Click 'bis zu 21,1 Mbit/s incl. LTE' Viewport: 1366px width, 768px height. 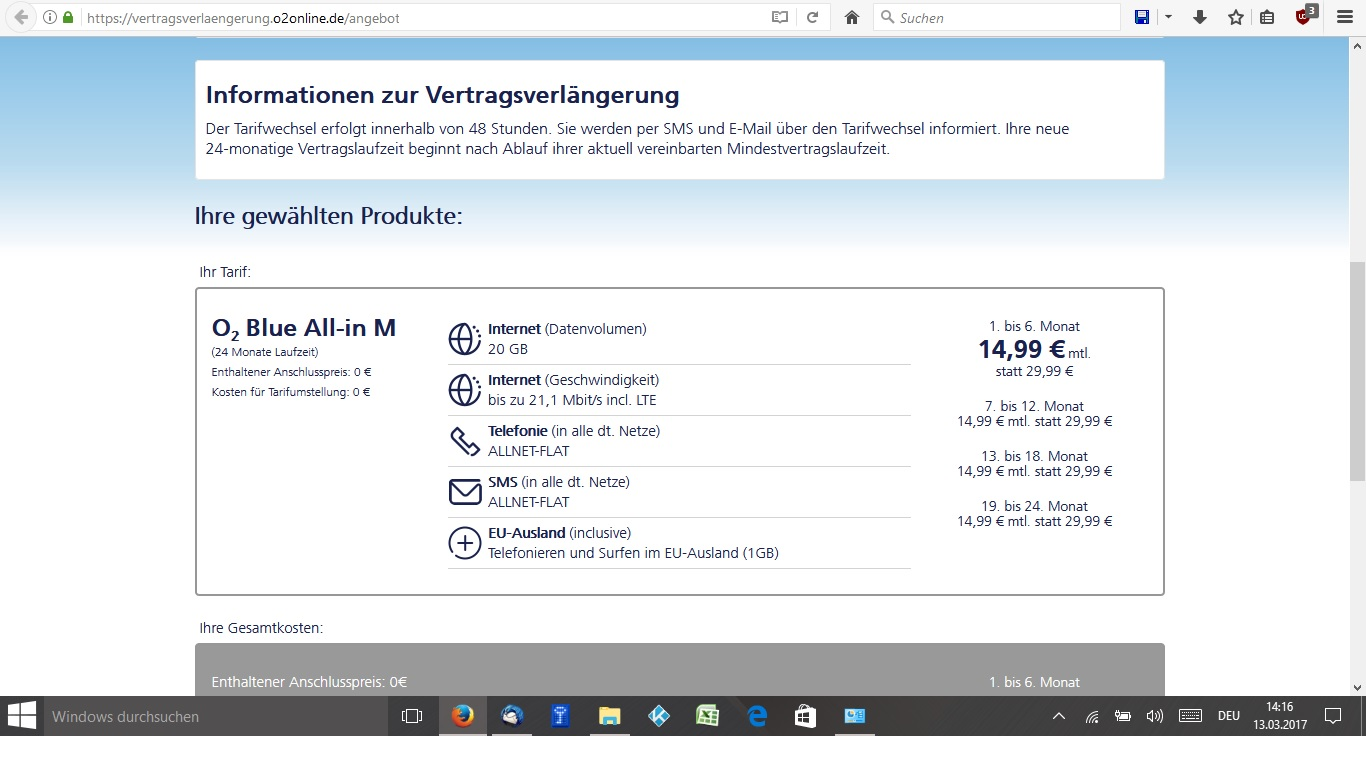pyautogui.click(x=572, y=400)
